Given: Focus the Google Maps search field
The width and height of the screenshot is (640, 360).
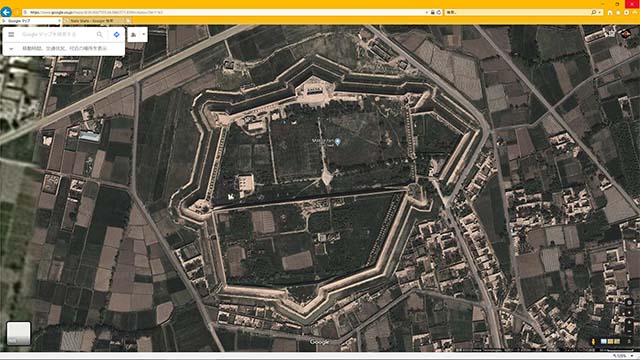Looking at the screenshot, I should click(x=57, y=35).
